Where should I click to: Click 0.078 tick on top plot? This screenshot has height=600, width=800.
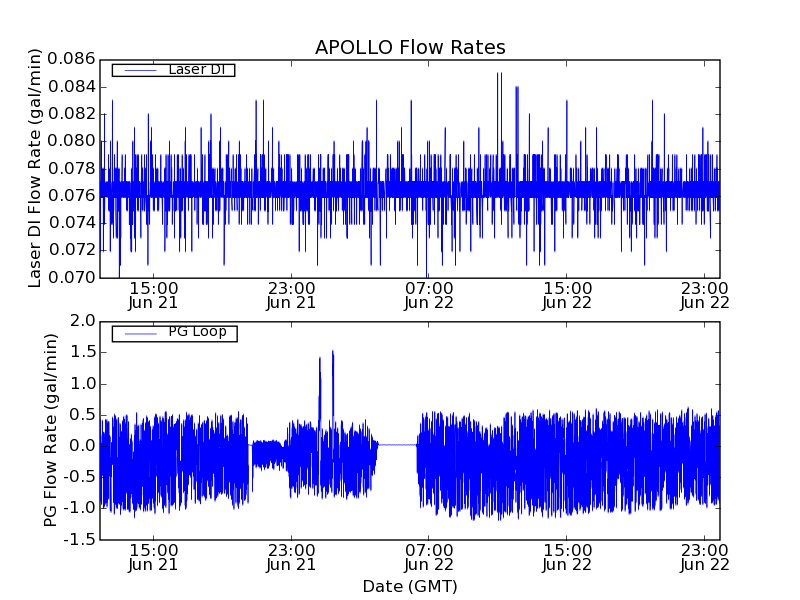[71, 168]
